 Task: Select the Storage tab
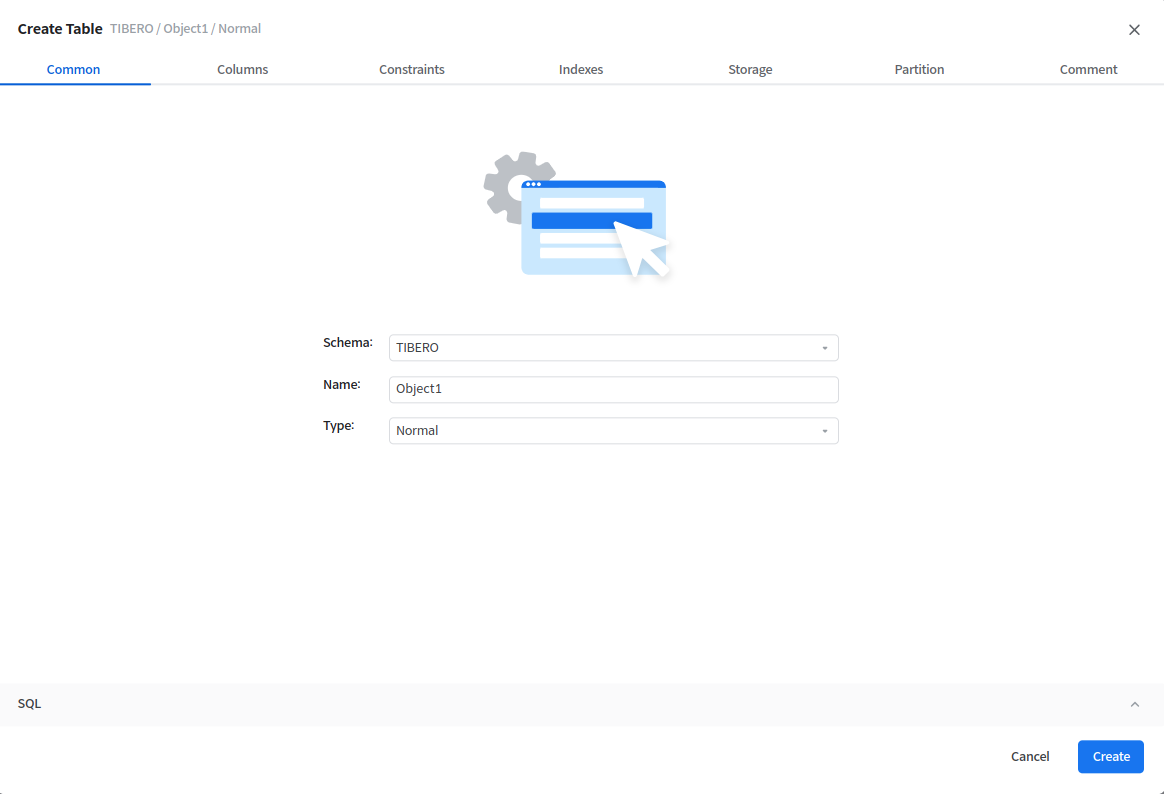(750, 70)
